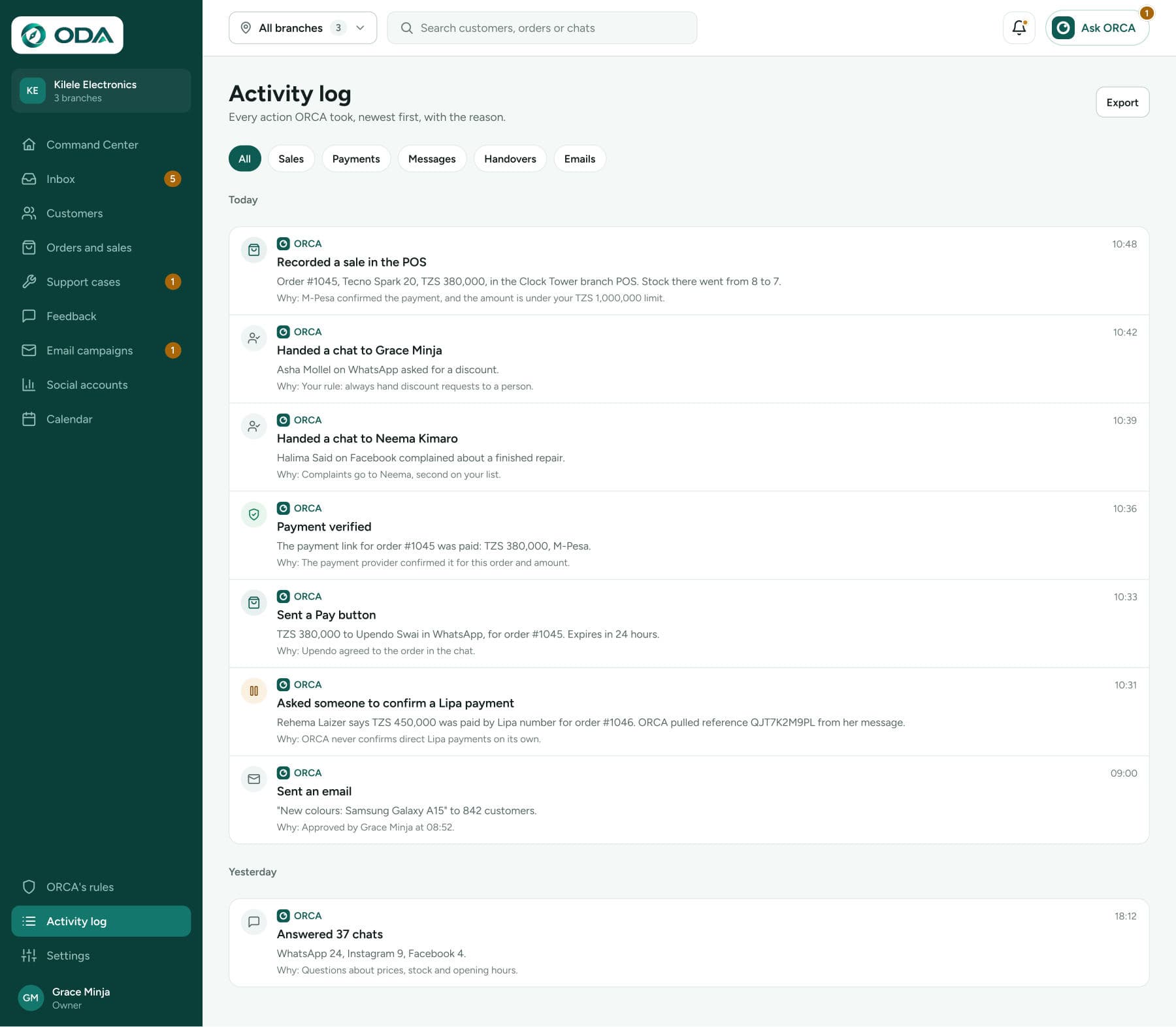The image size is (1176, 1027).
Task: Click the branch count 3 badge
Action: pos(338,27)
